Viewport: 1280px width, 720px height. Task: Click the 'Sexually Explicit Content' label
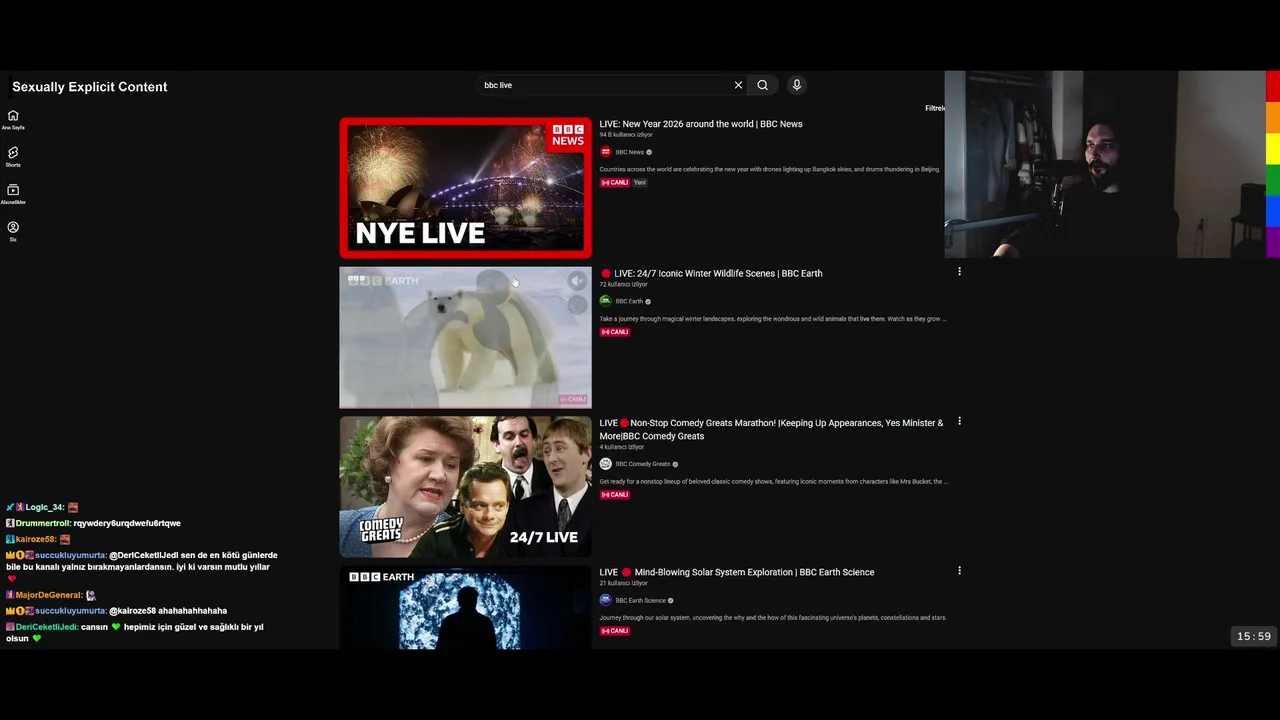pos(90,87)
